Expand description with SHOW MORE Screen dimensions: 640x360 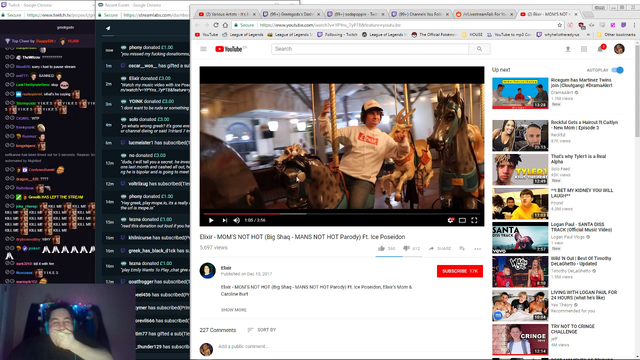click(x=233, y=310)
